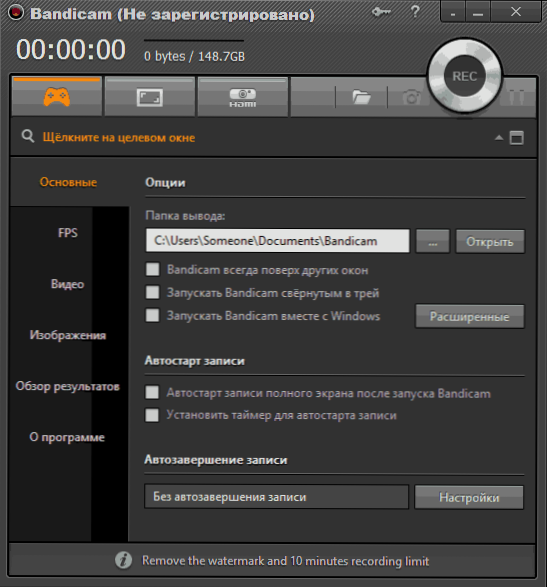Viewport: 547px width, 587px height.
Task: Start recording with the REC button
Action: click(x=465, y=76)
